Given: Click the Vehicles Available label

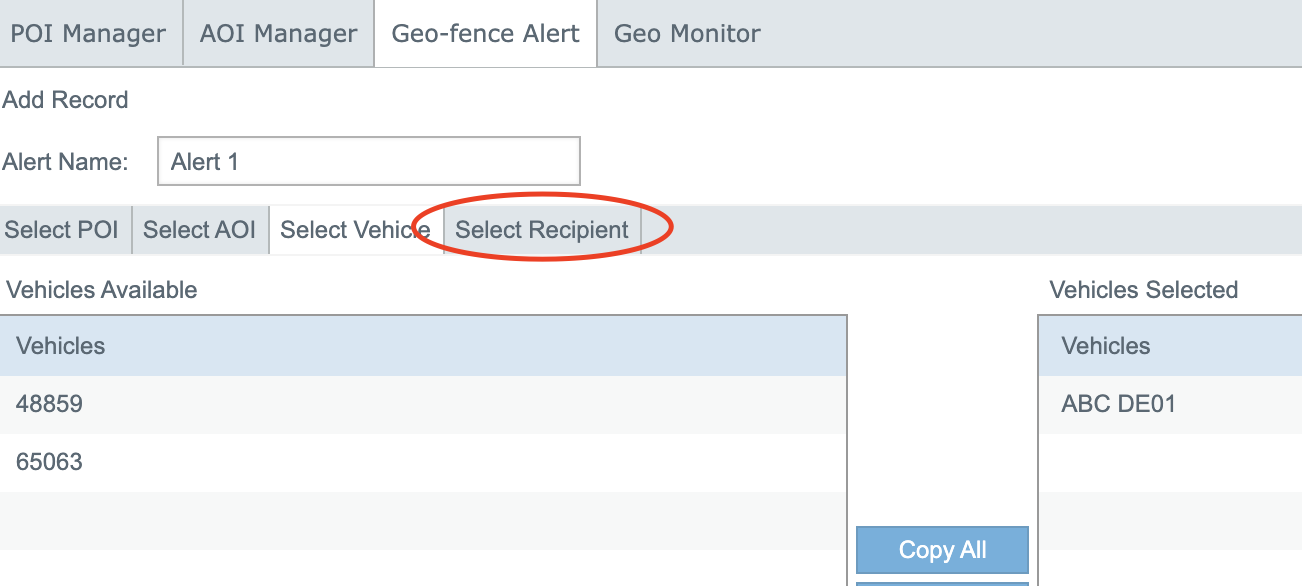Looking at the screenshot, I should [x=101, y=290].
